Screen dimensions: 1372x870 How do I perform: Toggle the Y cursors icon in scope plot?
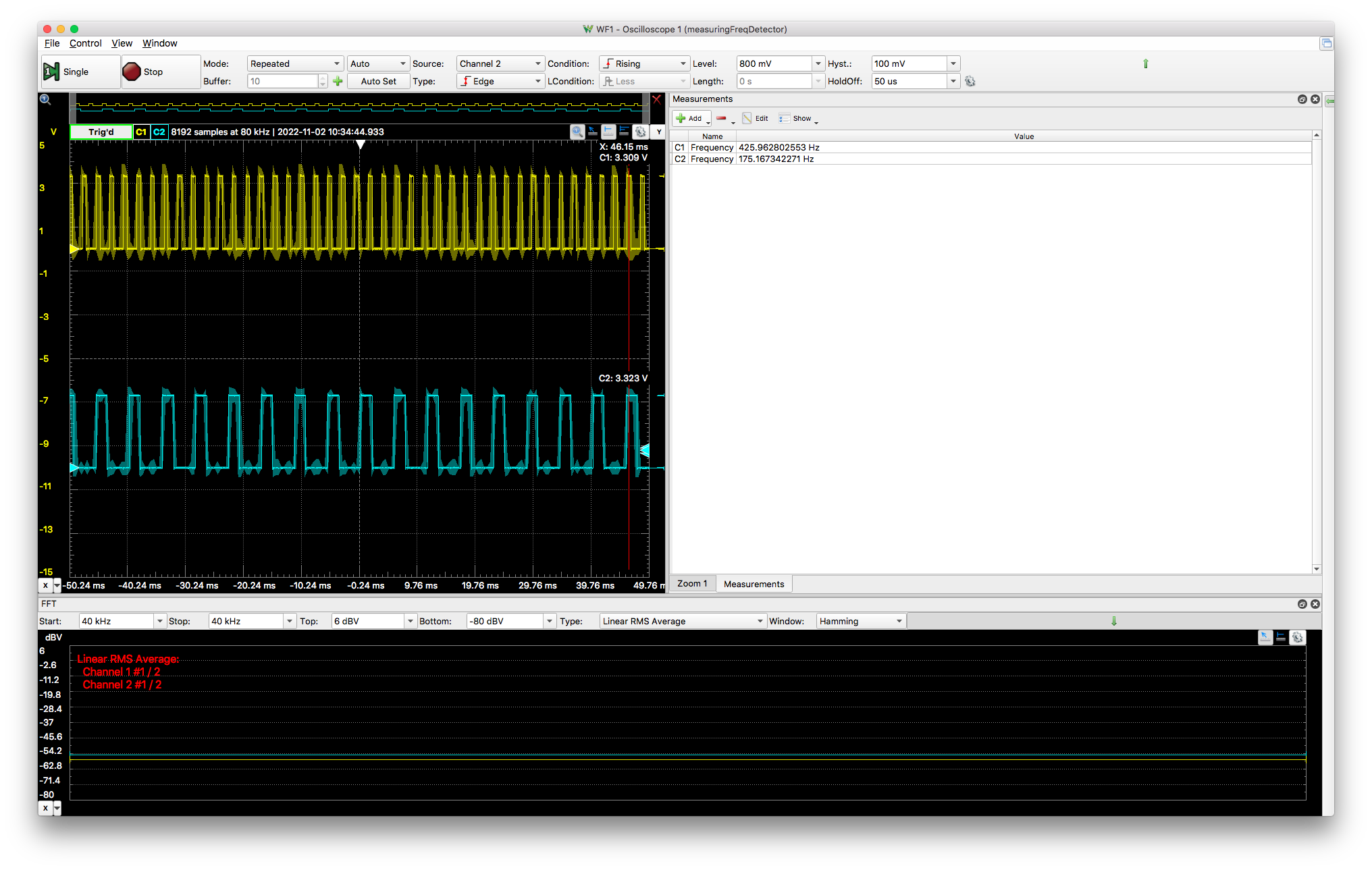pyautogui.click(x=624, y=132)
